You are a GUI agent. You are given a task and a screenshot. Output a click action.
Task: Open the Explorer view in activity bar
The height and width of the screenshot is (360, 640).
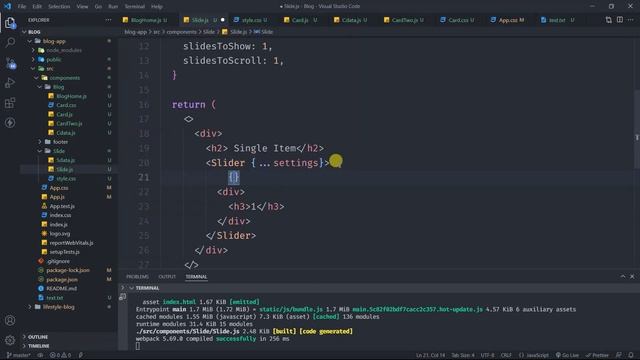10,23
